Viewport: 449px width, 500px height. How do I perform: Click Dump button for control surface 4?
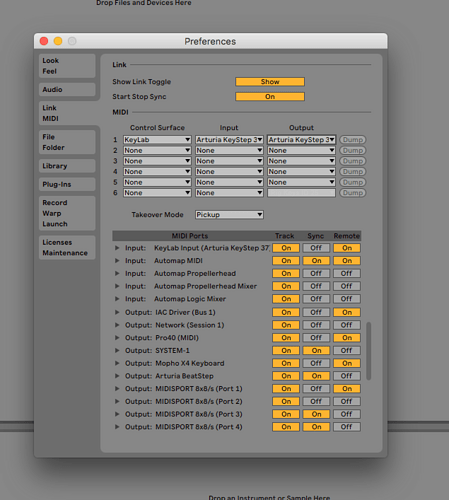pyautogui.click(x=353, y=172)
